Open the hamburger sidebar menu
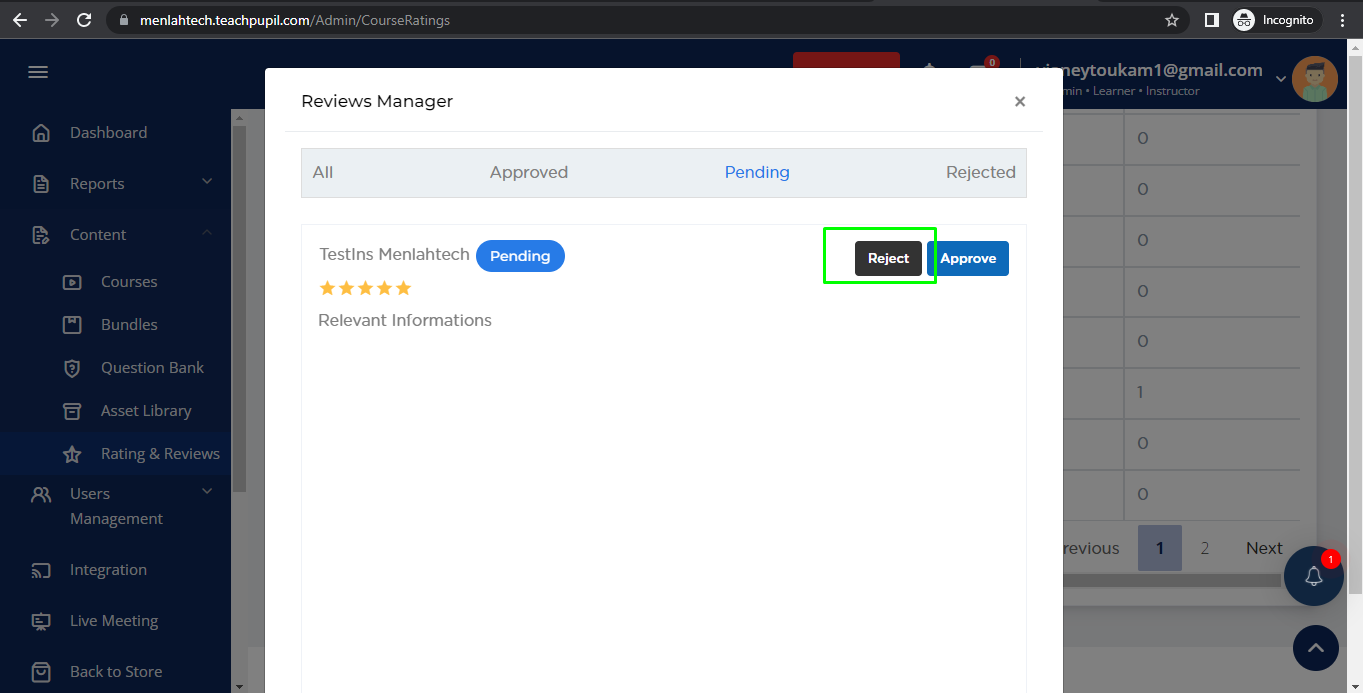This screenshot has width=1363, height=693. (x=38, y=72)
